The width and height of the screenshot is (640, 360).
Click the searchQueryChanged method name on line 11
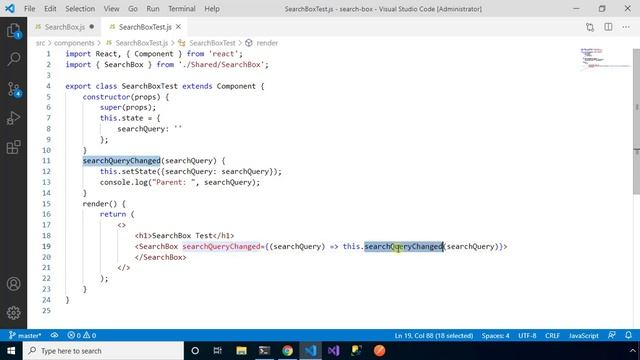pyautogui.click(x=121, y=161)
